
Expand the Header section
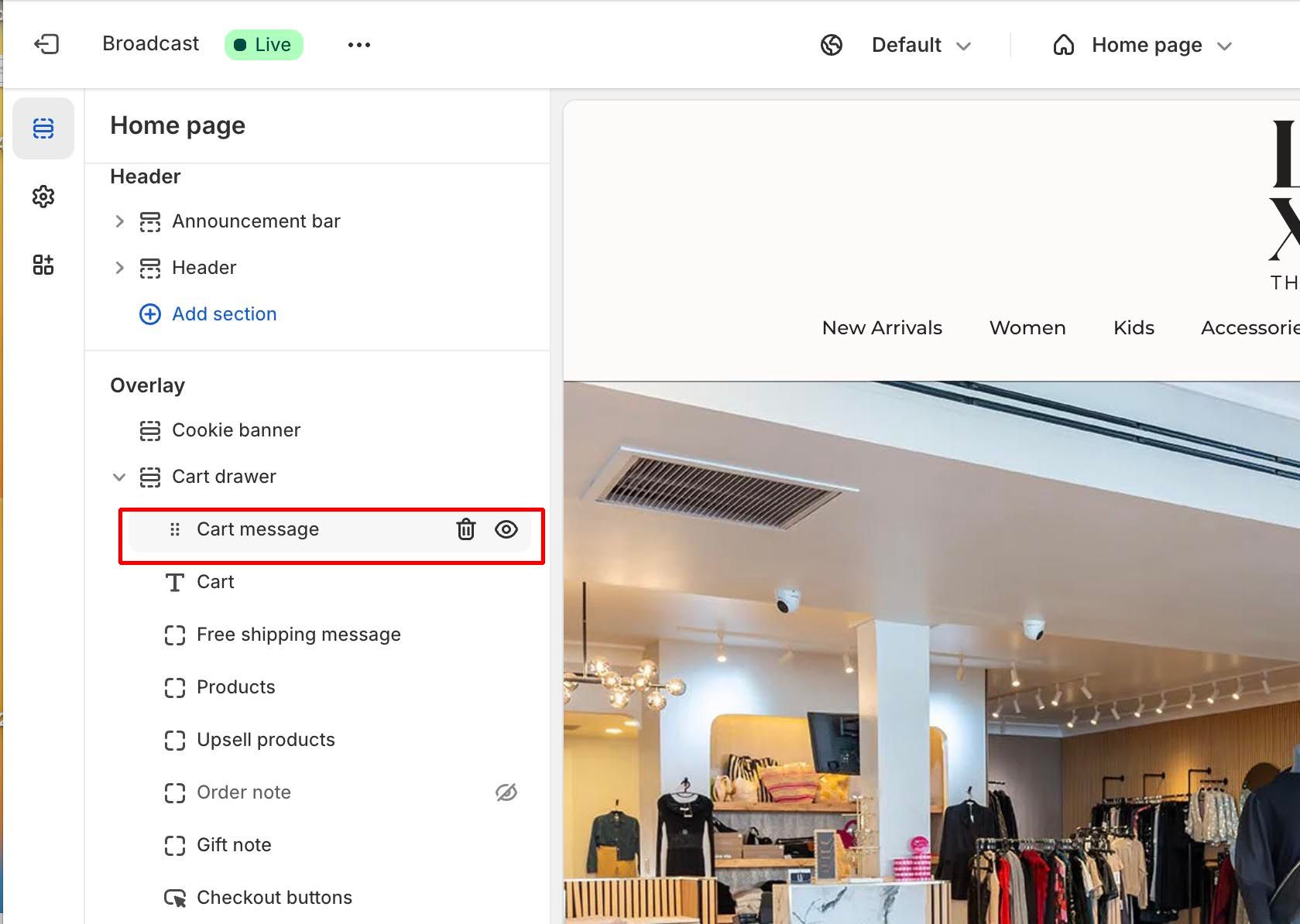coord(119,268)
